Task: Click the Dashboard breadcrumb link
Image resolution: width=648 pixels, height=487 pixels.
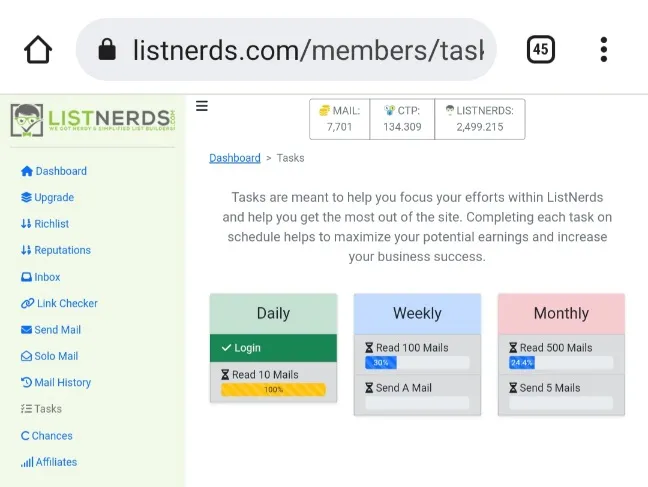Action: [x=234, y=158]
